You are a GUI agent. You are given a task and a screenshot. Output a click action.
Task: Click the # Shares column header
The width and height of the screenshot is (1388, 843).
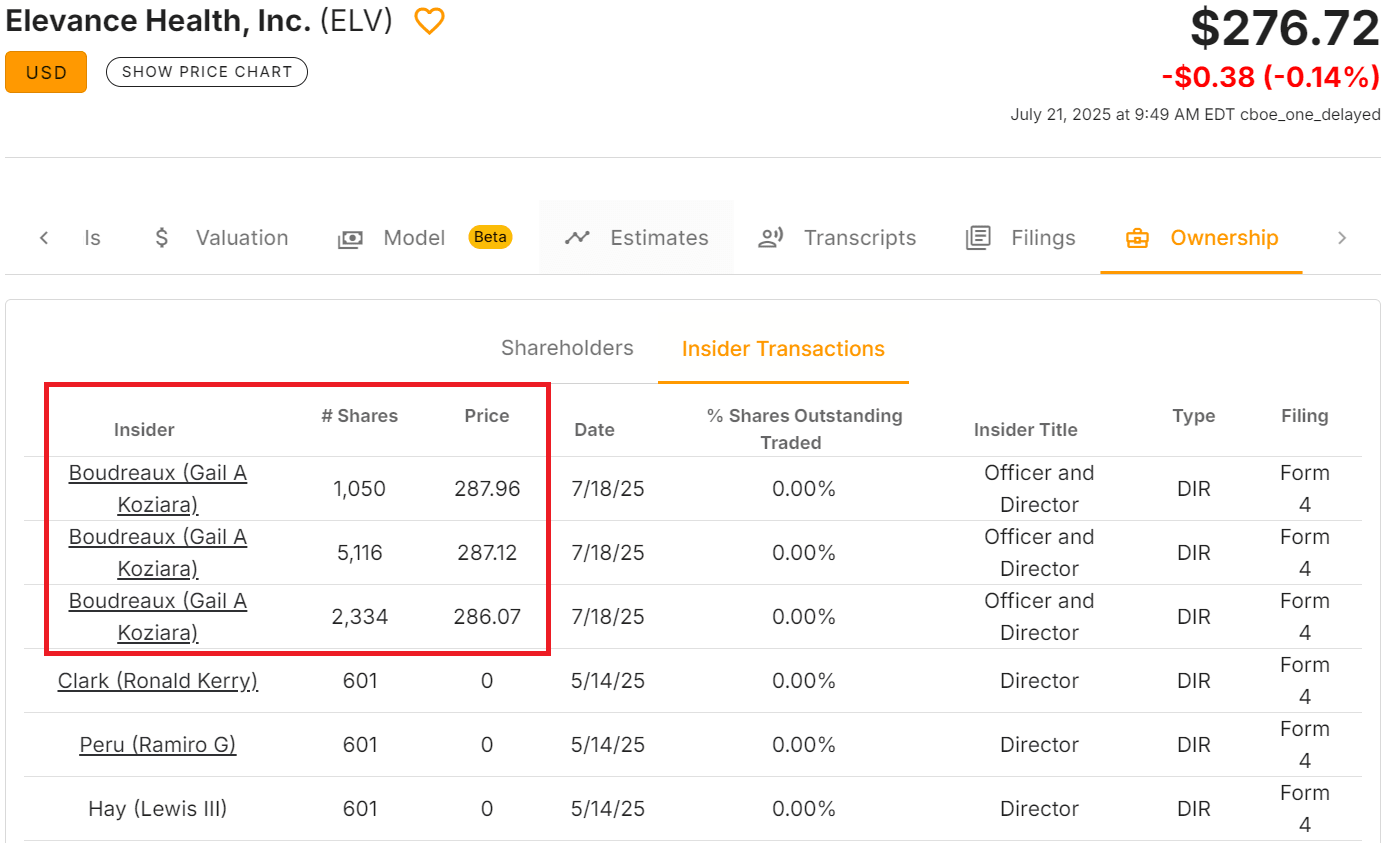pyautogui.click(x=360, y=416)
